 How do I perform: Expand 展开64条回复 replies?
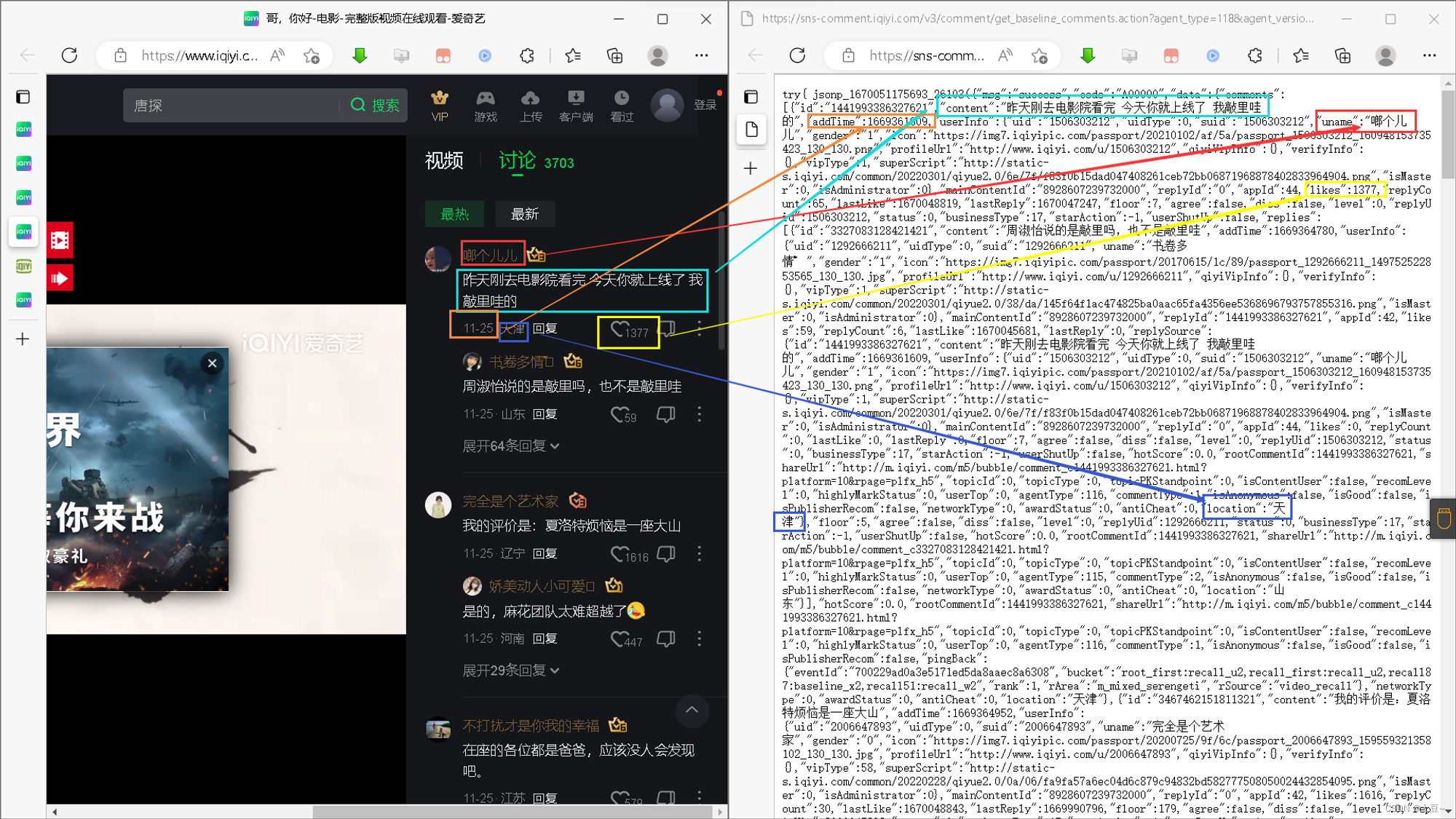tap(510, 446)
